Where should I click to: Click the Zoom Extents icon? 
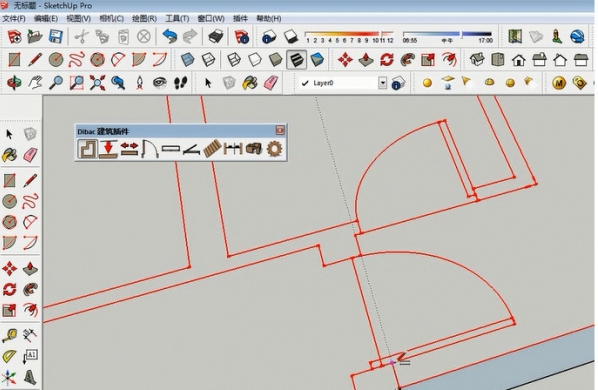[x=98, y=83]
